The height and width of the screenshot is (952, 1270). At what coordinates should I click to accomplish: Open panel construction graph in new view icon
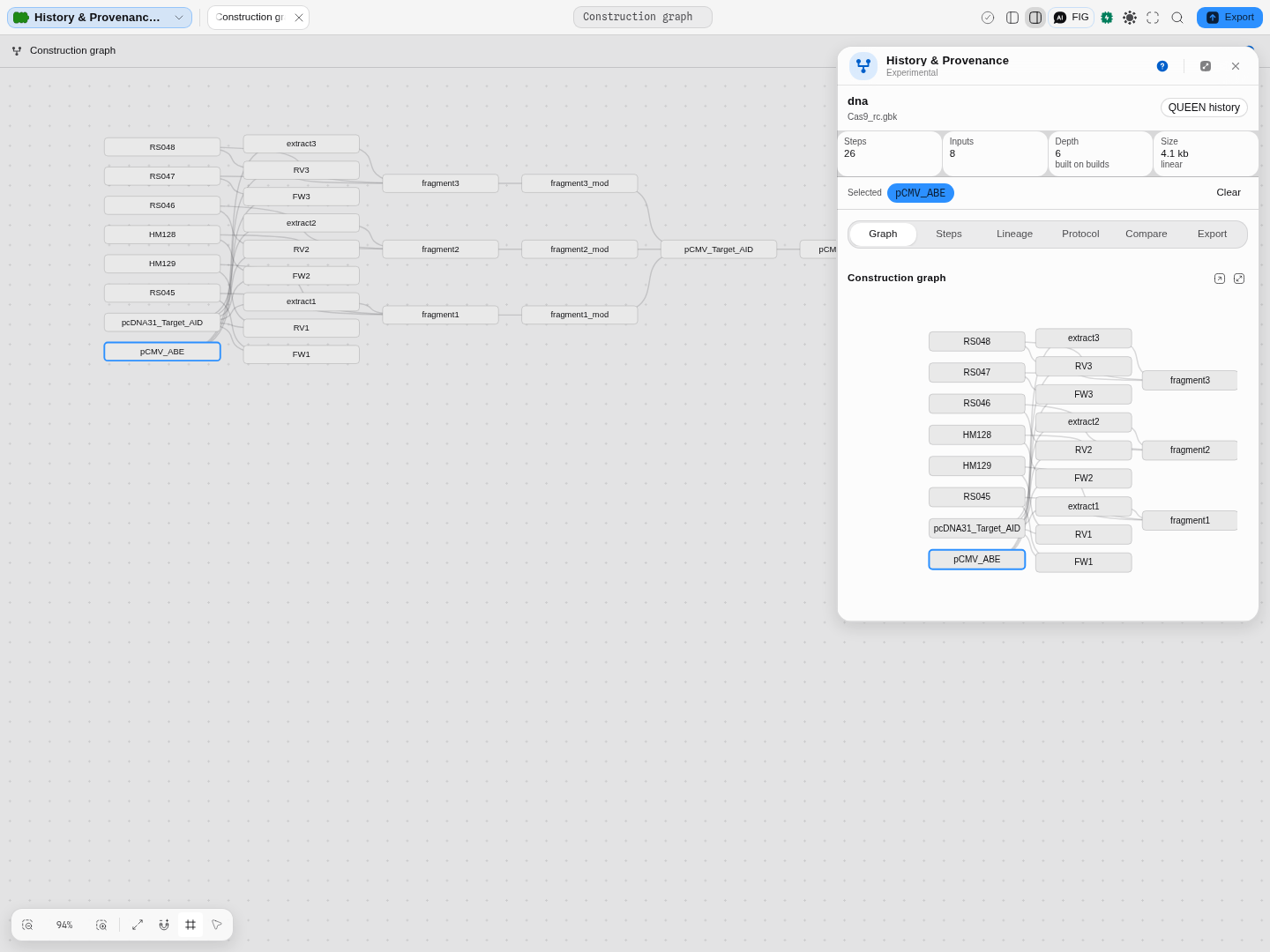point(1220,279)
